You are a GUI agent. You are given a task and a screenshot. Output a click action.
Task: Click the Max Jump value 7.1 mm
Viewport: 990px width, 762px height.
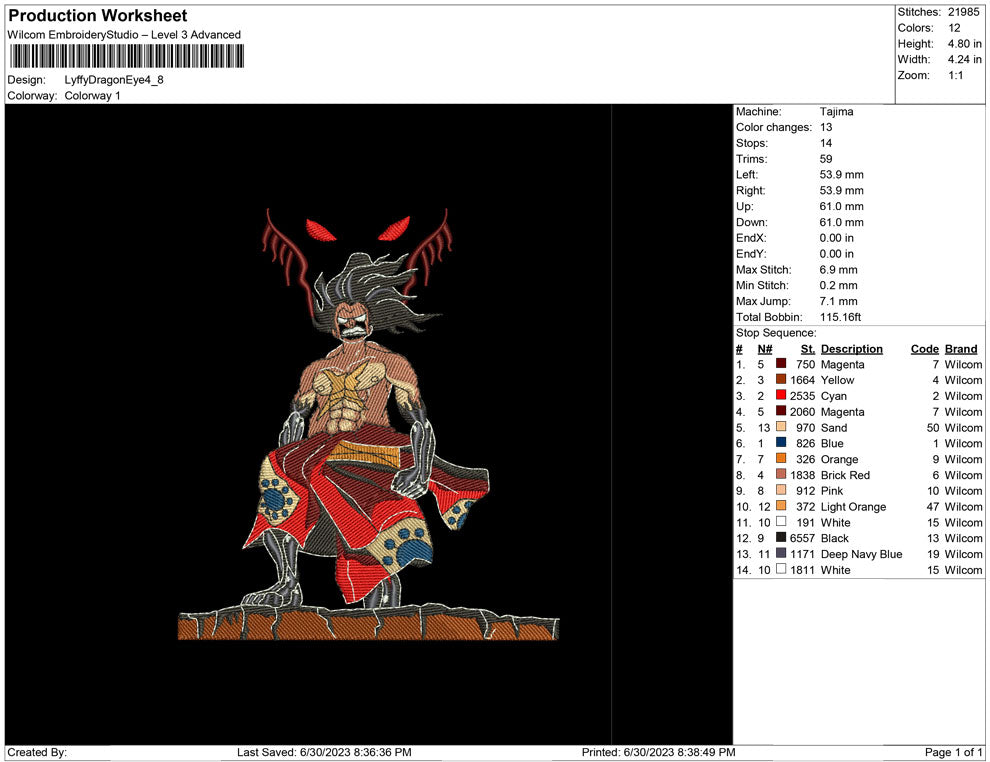click(838, 301)
